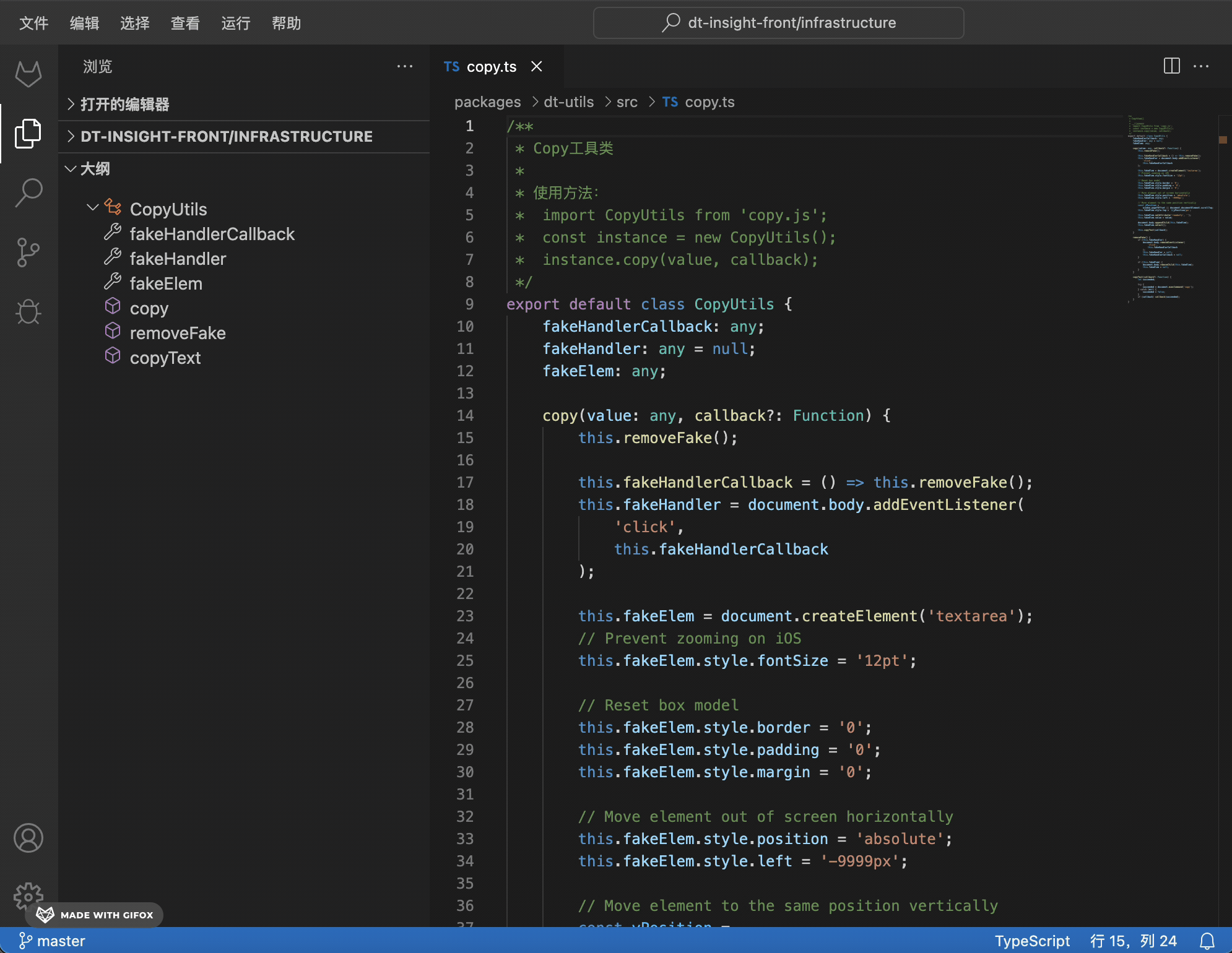Click the notifications bell icon in status bar
This screenshot has height=953, width=1232.
coord(1208,940)
